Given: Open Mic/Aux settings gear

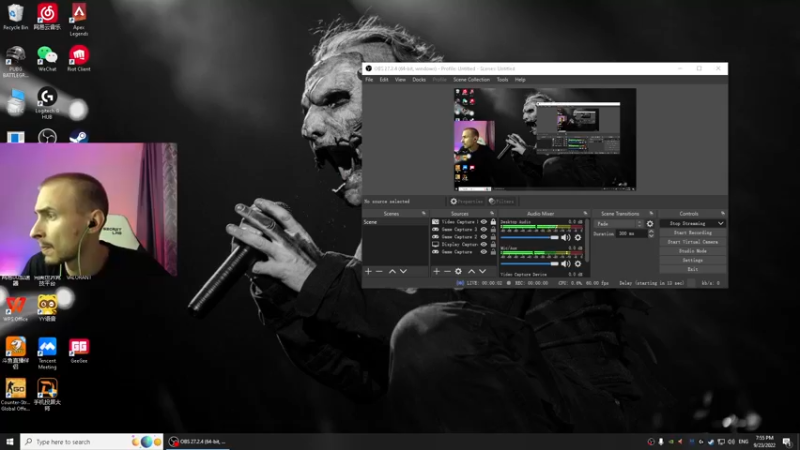Looking at the screenshot, I should coord(578,264).
